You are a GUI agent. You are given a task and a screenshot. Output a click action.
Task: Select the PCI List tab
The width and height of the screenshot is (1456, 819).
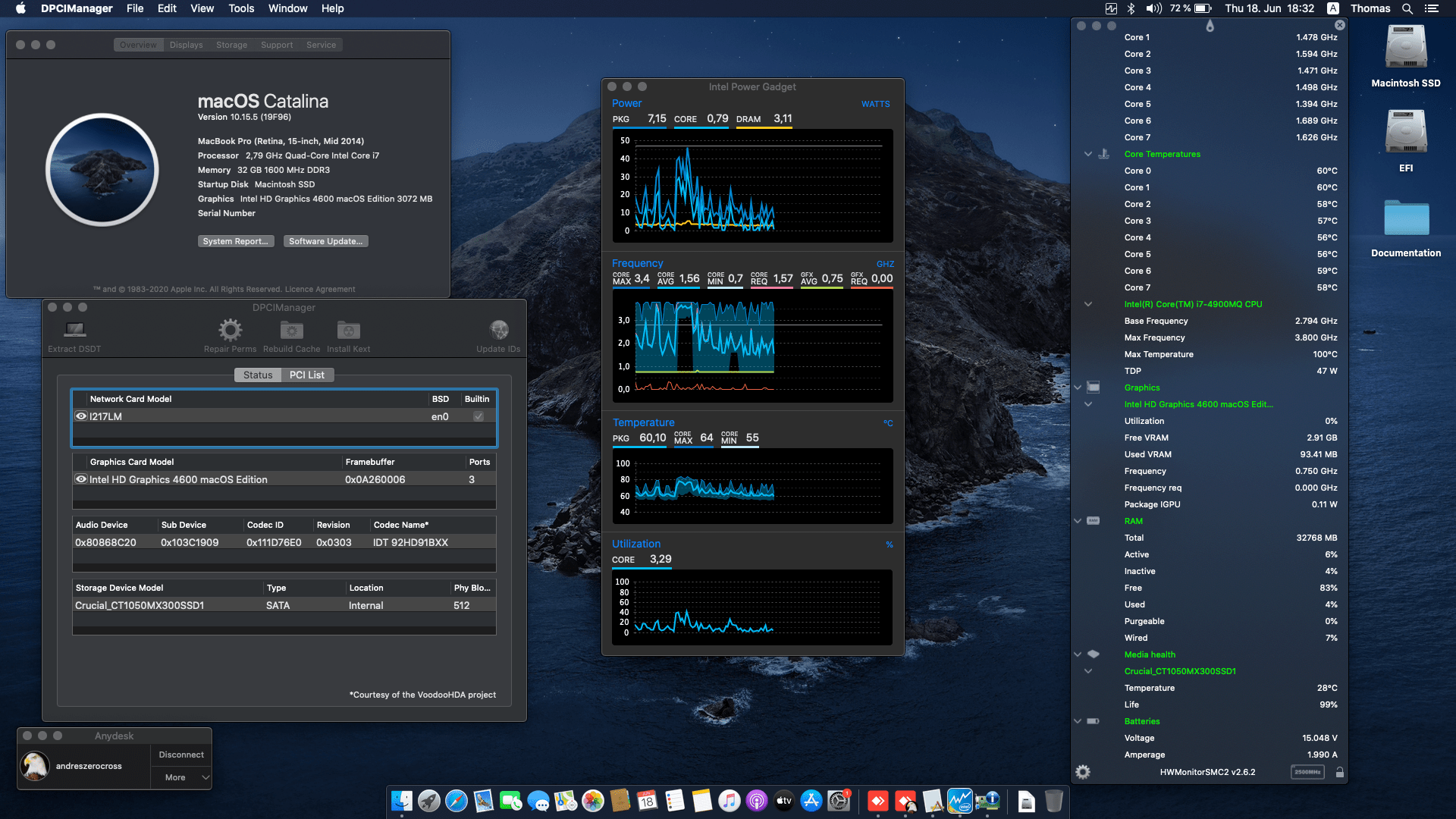pyautogui.click(x=307, y=375)
